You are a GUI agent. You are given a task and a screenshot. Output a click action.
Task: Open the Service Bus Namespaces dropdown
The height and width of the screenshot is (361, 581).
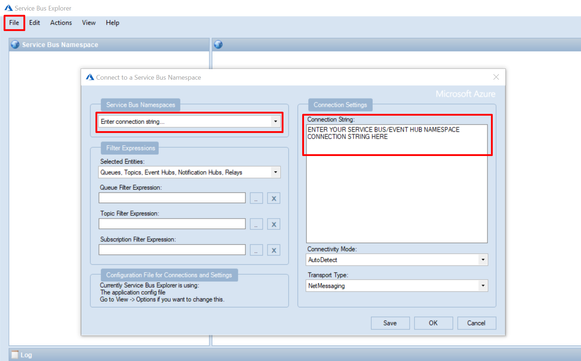[275, 122]
